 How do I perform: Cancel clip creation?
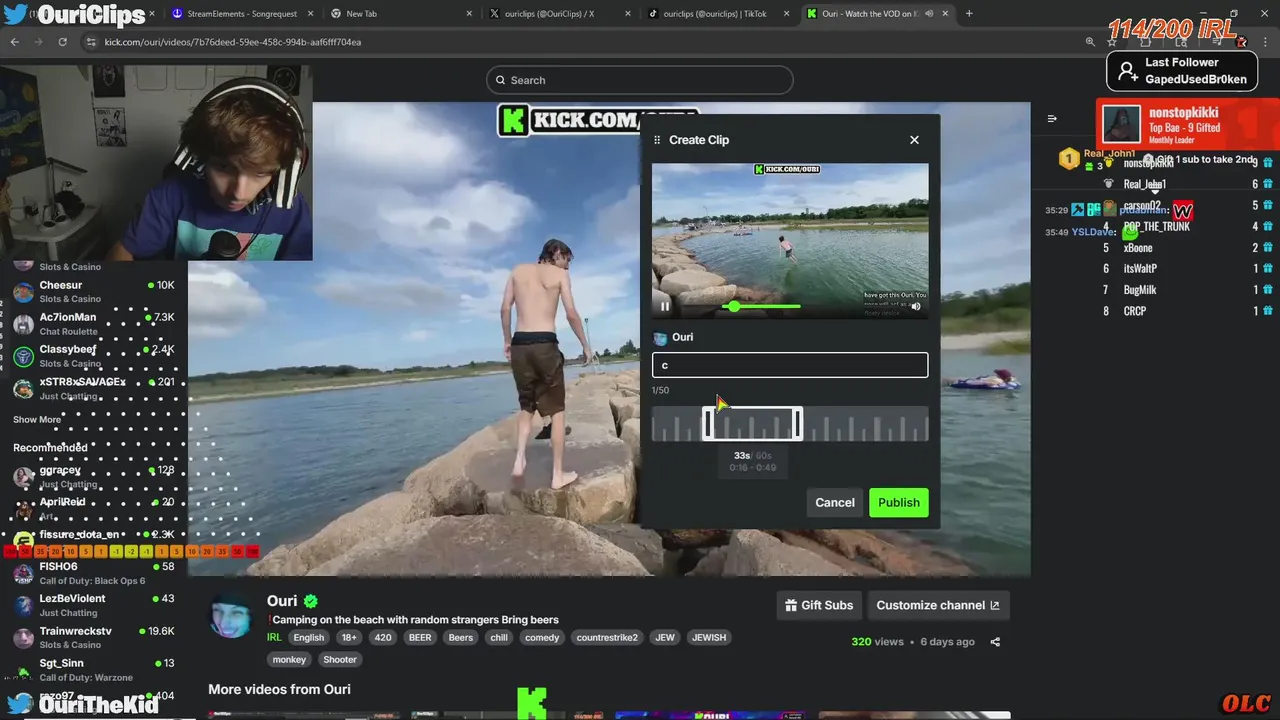[x=834, y=502]
